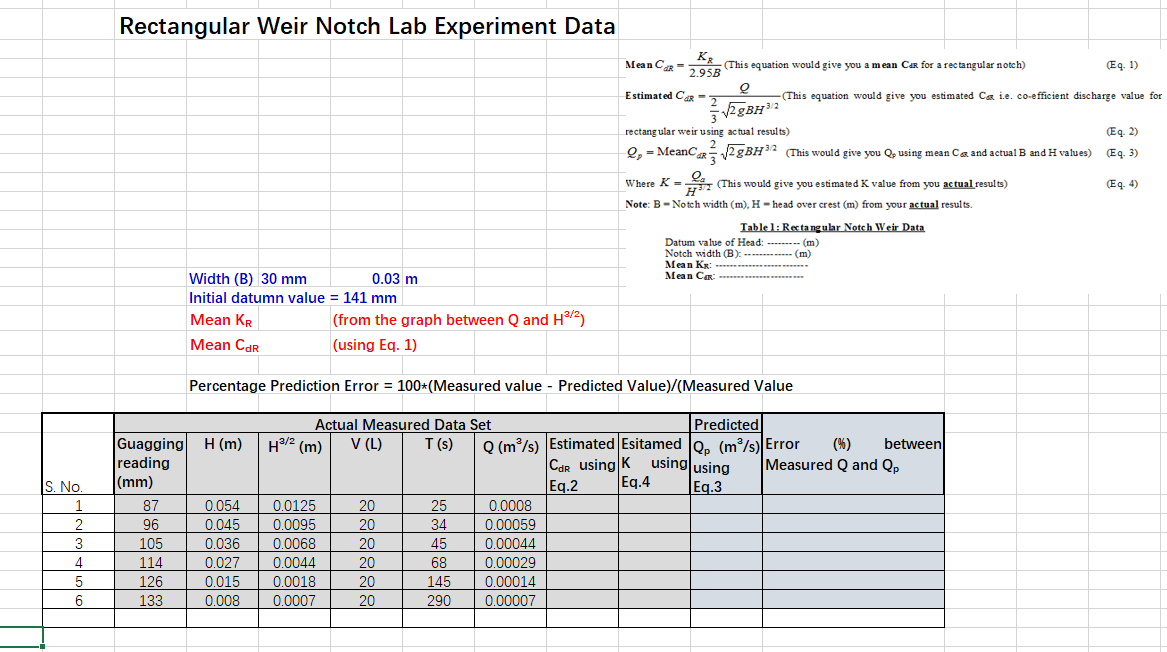Screen dimensions: 1167x652
Task: Click the 'Initial datumn value = 141 mm' cell
Action: [292, 298]
